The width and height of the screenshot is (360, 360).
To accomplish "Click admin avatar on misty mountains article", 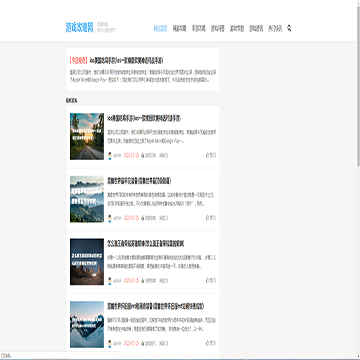I will pyautogui.click(x=110, y=218).
